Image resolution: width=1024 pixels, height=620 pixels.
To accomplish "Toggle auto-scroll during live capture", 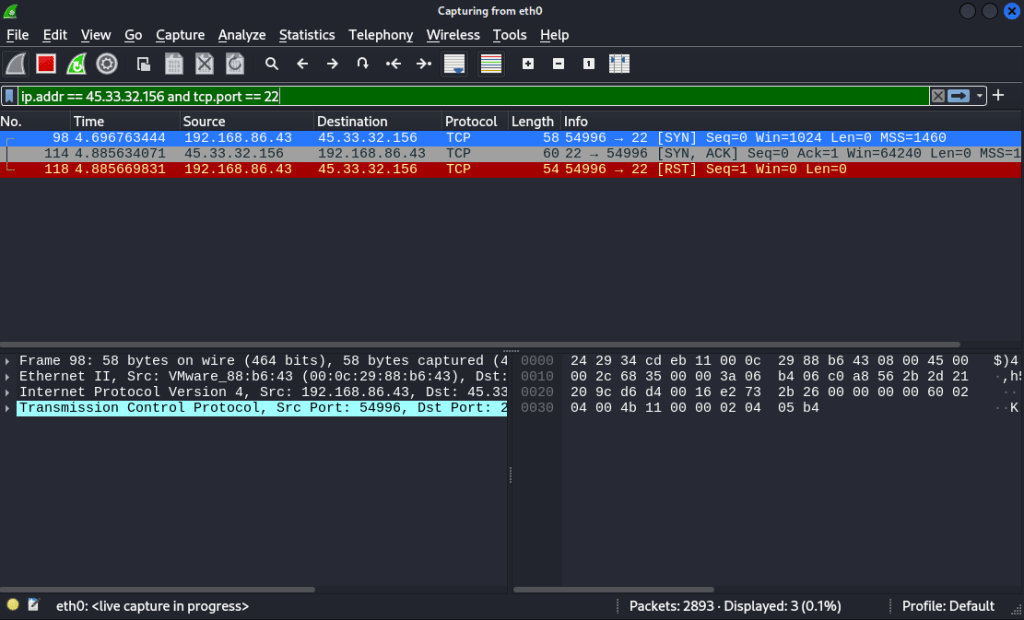I will pos(455,64).
